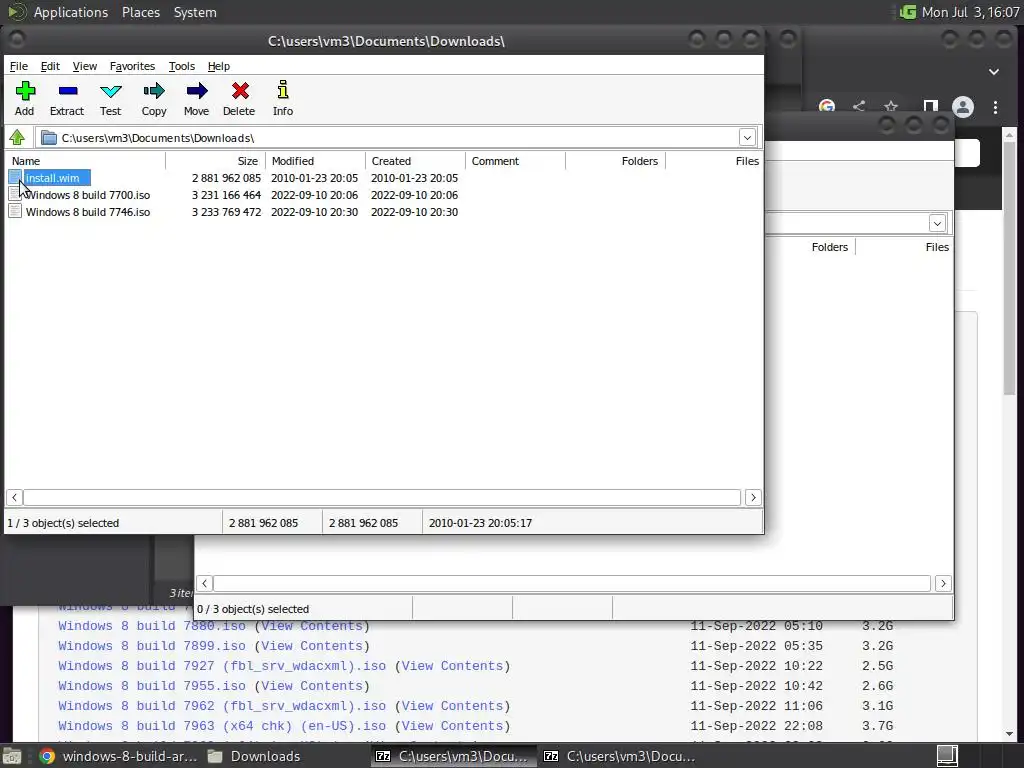The image size is (1024, 768).
Task: Click front window horizontal scrollbar track
Action: 382,498
